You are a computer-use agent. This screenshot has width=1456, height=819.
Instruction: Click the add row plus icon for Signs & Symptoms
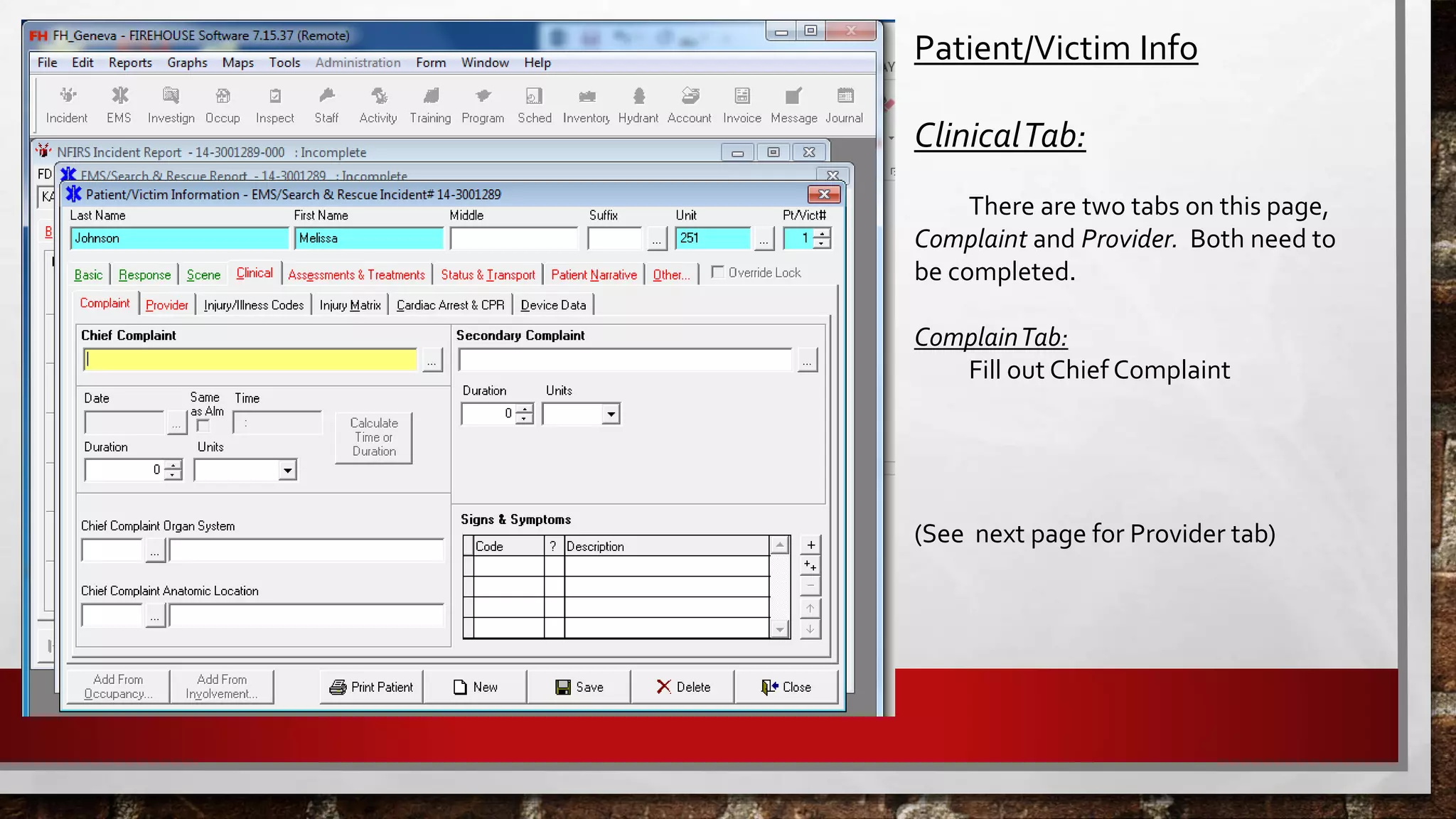pyautogui.click(x=810, y=545)
